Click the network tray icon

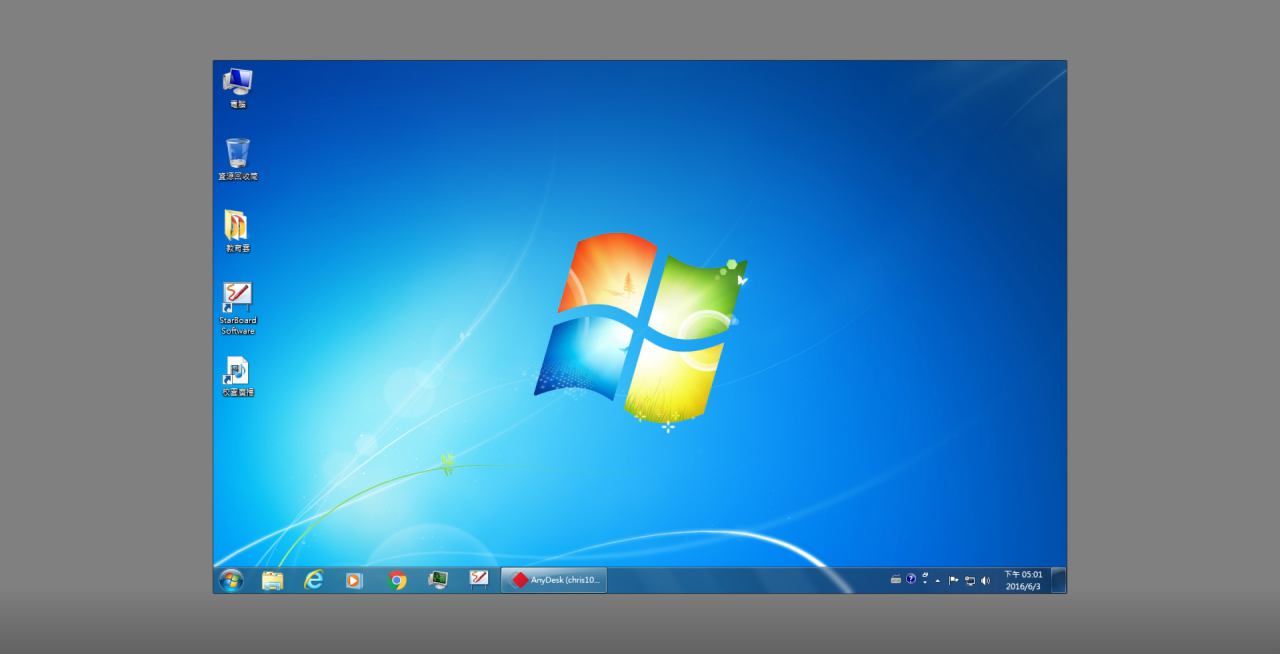[969, 580]
